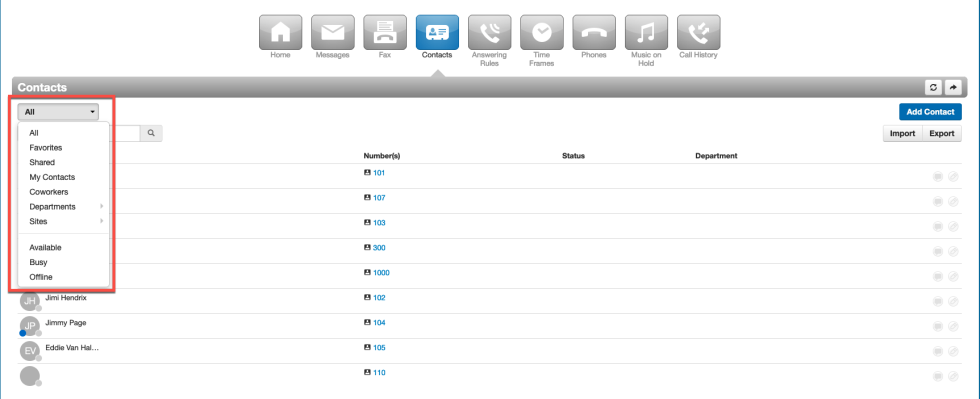This screenshot has width=980, height=399.
Task: Click the Export button
Action: point(942,133)
